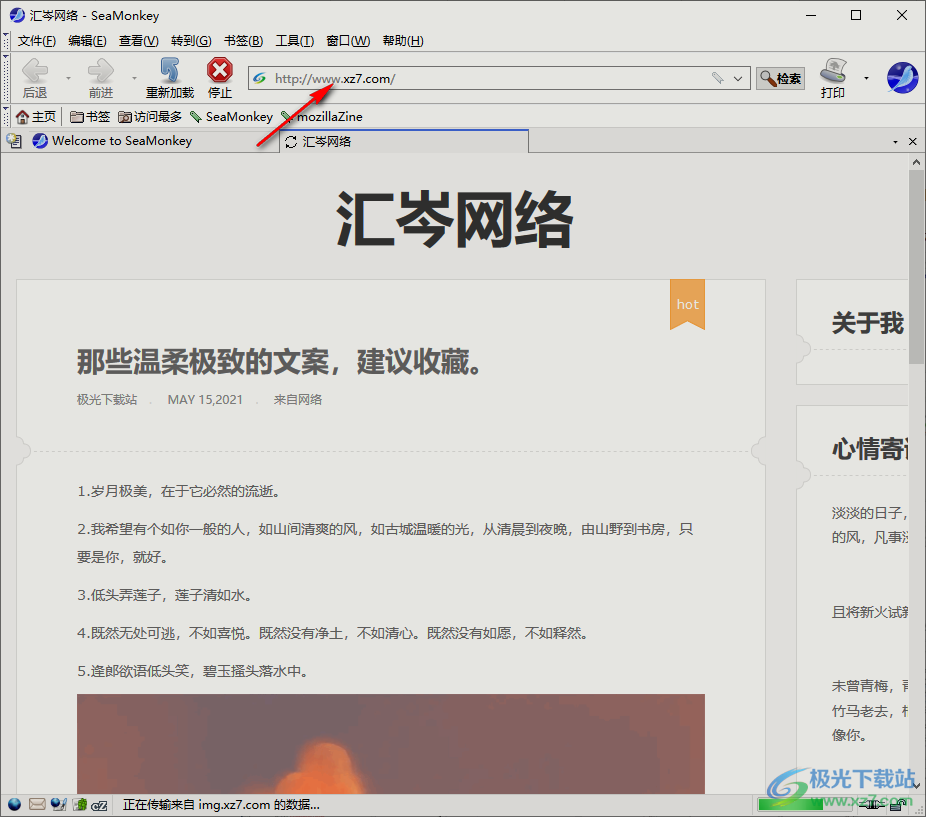926x817 pixels.
Task: Click the vertical scrollbar thumb
Action: 916,266
